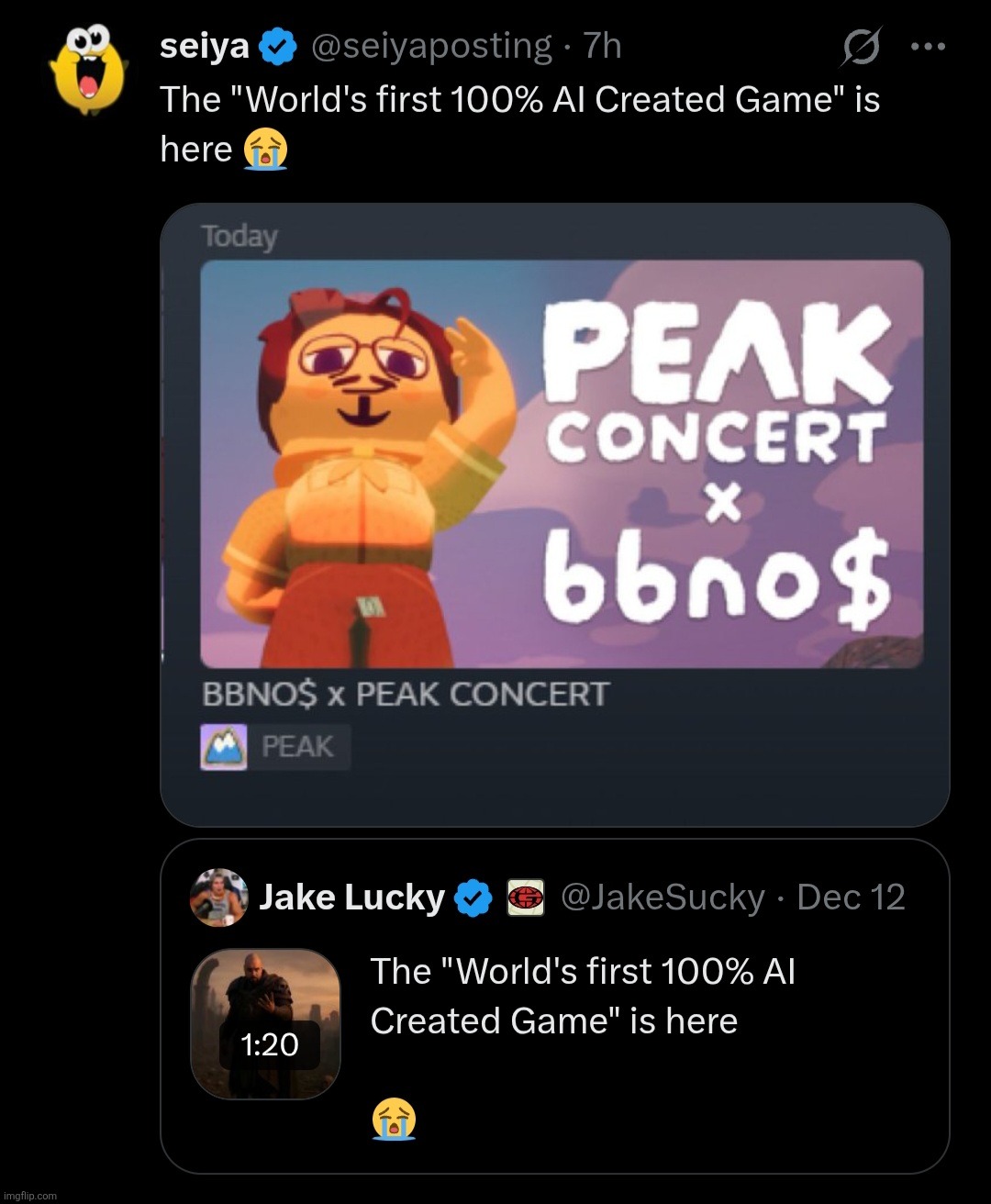The height and width of the screenshot is (1204, 991).
Task: Open the quoted tweet's text about the AI game
Action: (x=583, y=996)
